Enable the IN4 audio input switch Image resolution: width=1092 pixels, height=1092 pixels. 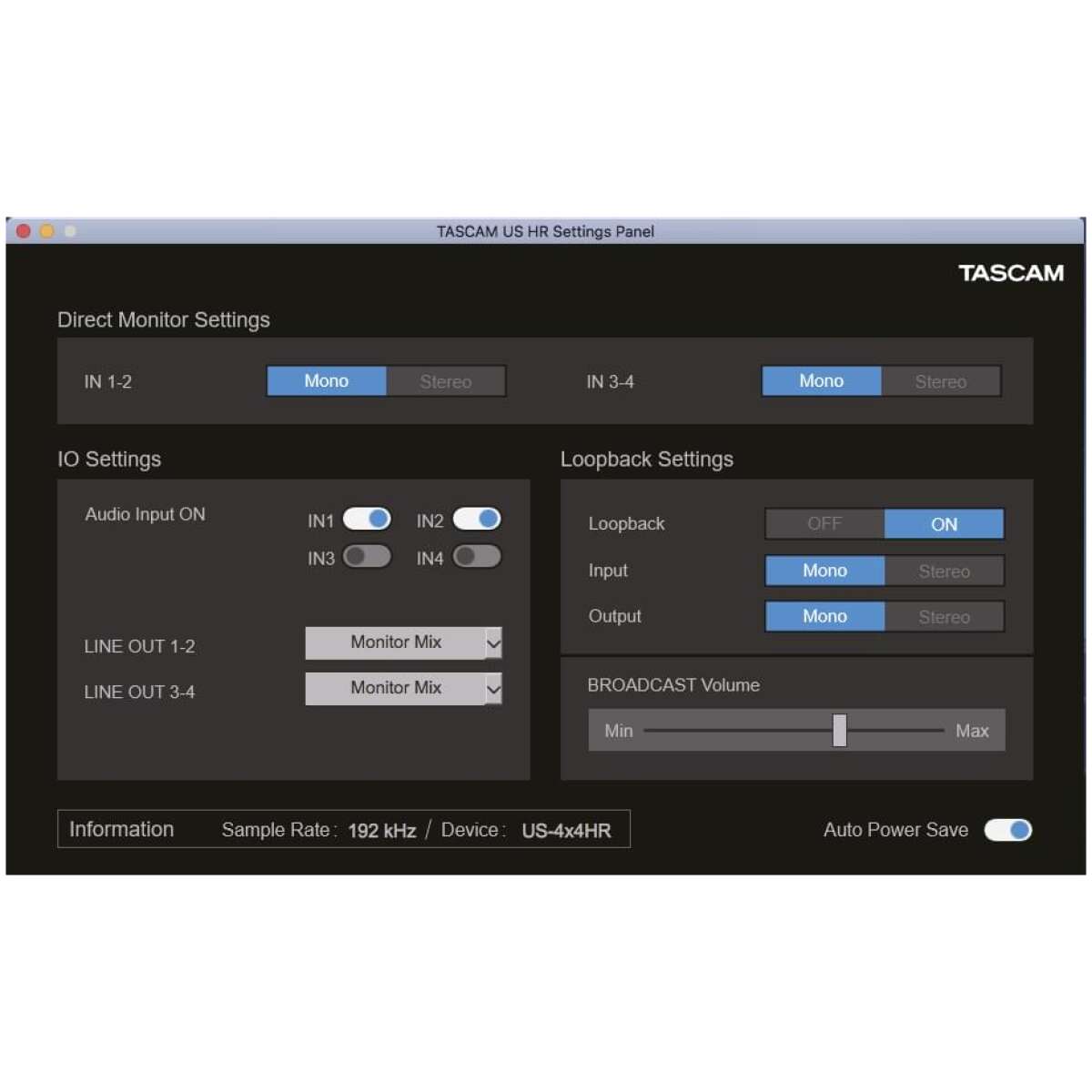click(x=477, y=556)
